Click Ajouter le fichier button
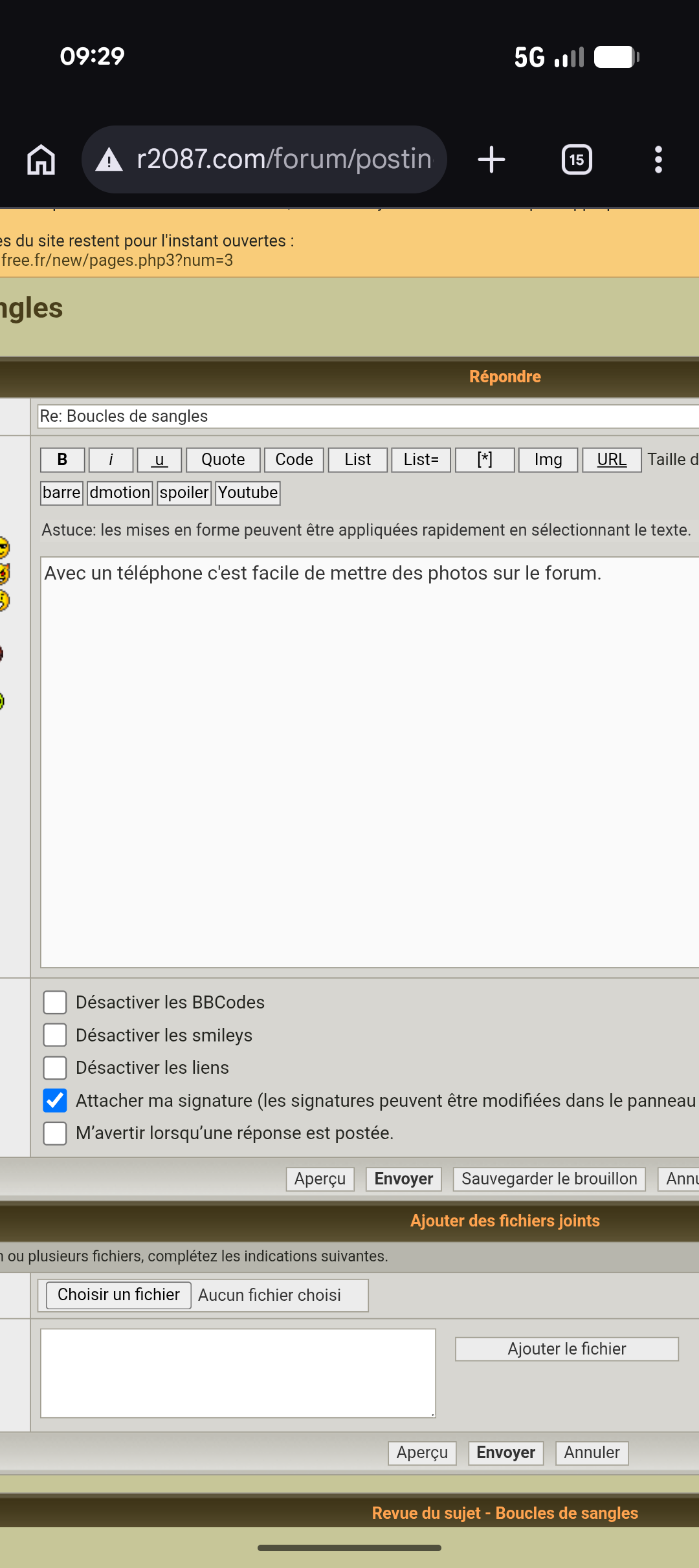Image resolution: width=699 pixels, height=1568 pixels. [567, 1349]
